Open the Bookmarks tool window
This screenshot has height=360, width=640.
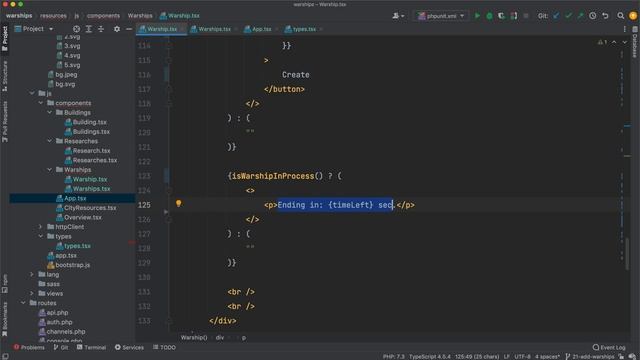5,319
